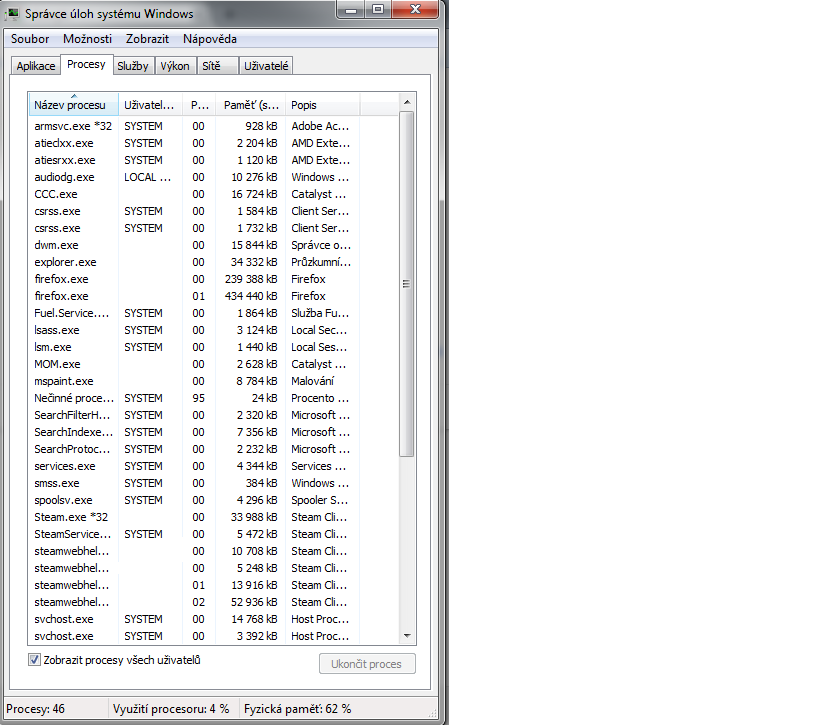Screen dimensions: 819x725
Task: Click Fyzická paměť: 62 % status entry
Action: click(x=297, y=709)
